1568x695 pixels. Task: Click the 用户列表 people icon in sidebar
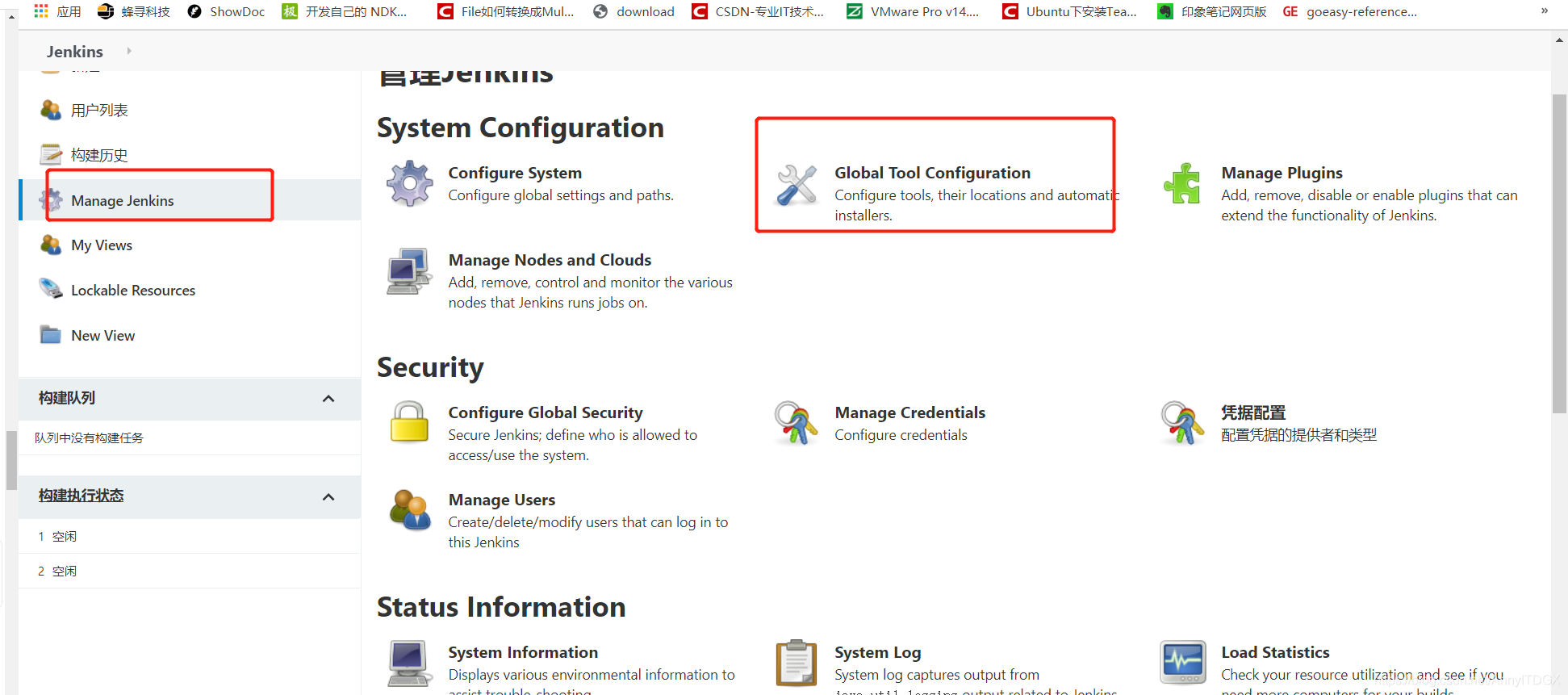(x=51, y=110)
